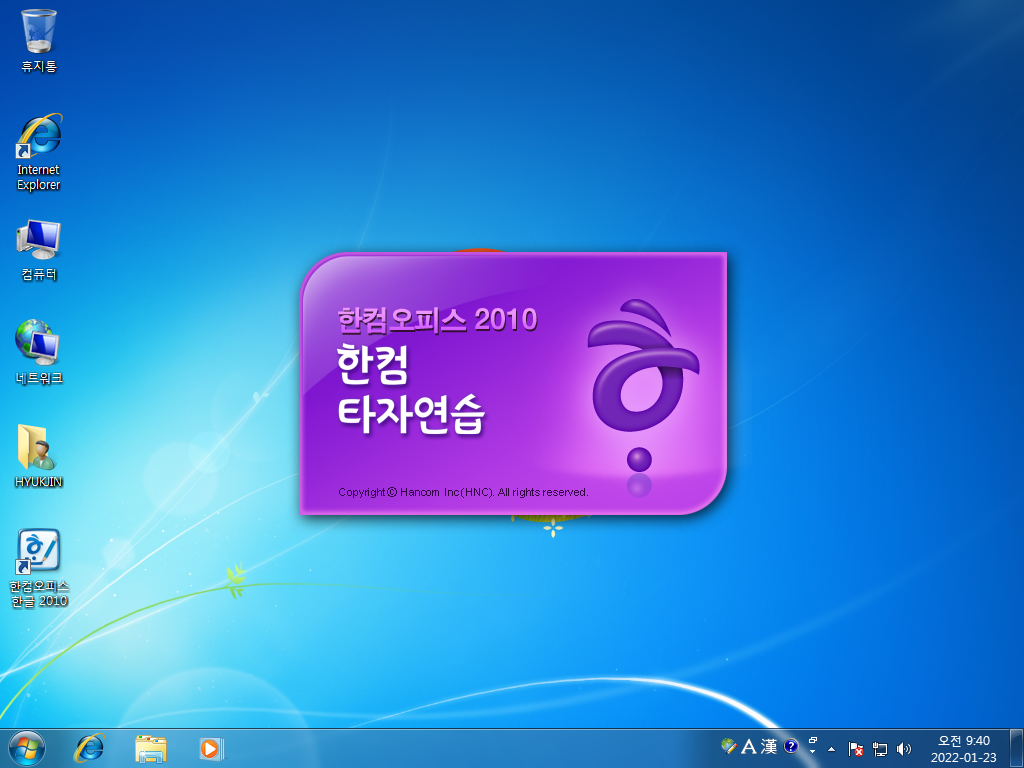Open the network status tray icon
1024x768 pixels.
(x=880, y=749)
